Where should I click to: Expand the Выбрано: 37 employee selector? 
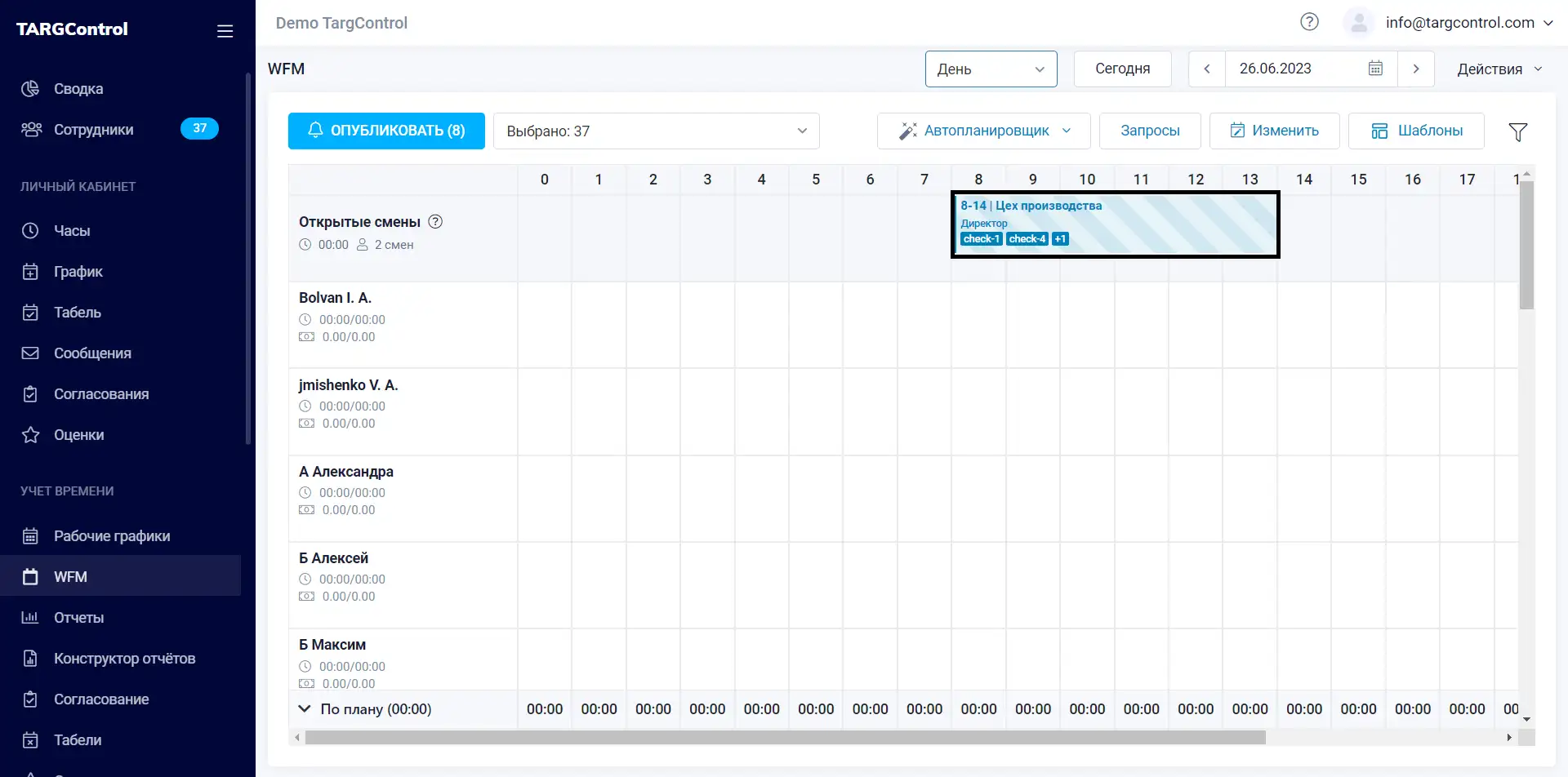click(656, 131)
